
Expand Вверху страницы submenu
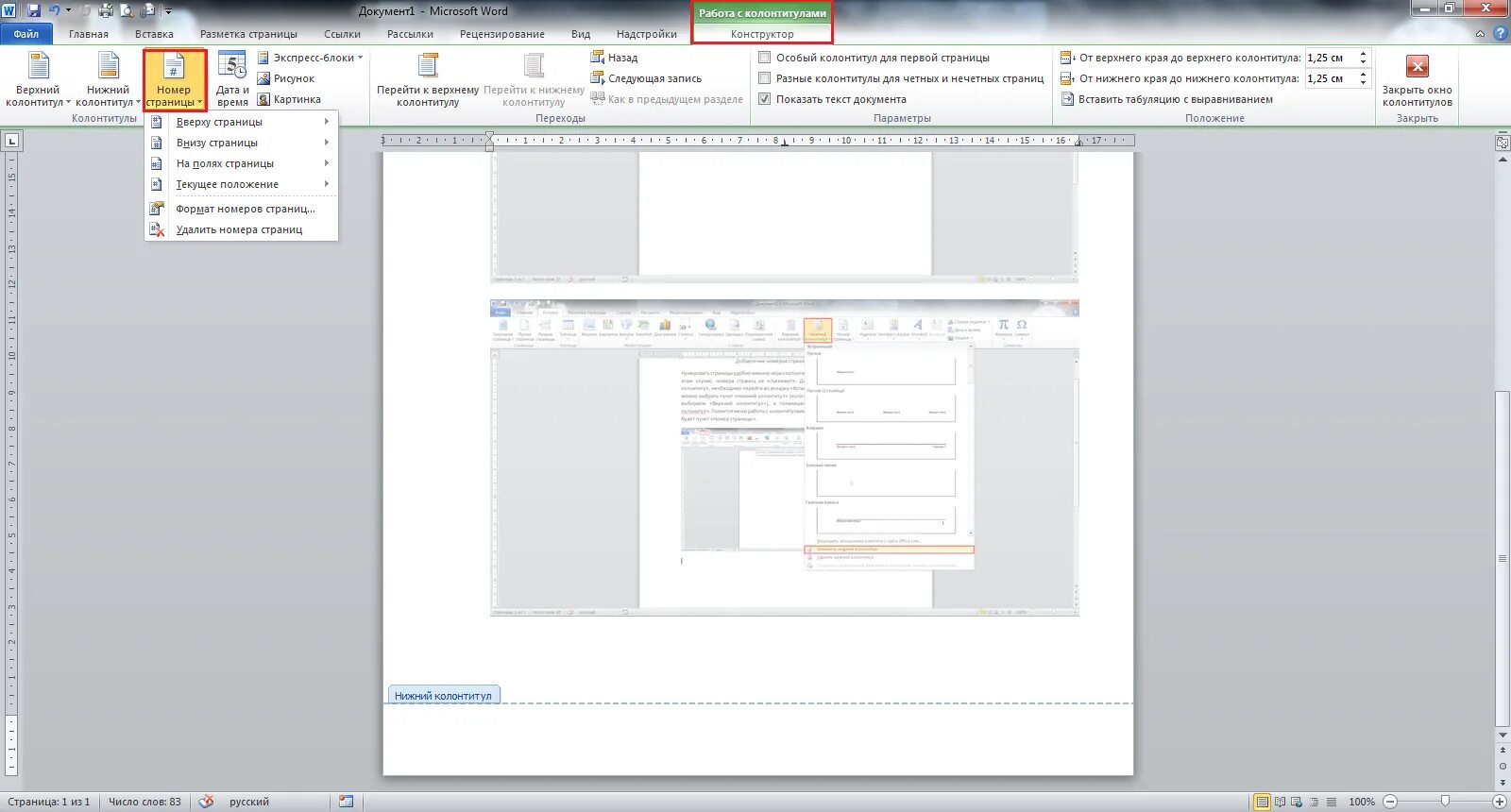coord(241,122)
